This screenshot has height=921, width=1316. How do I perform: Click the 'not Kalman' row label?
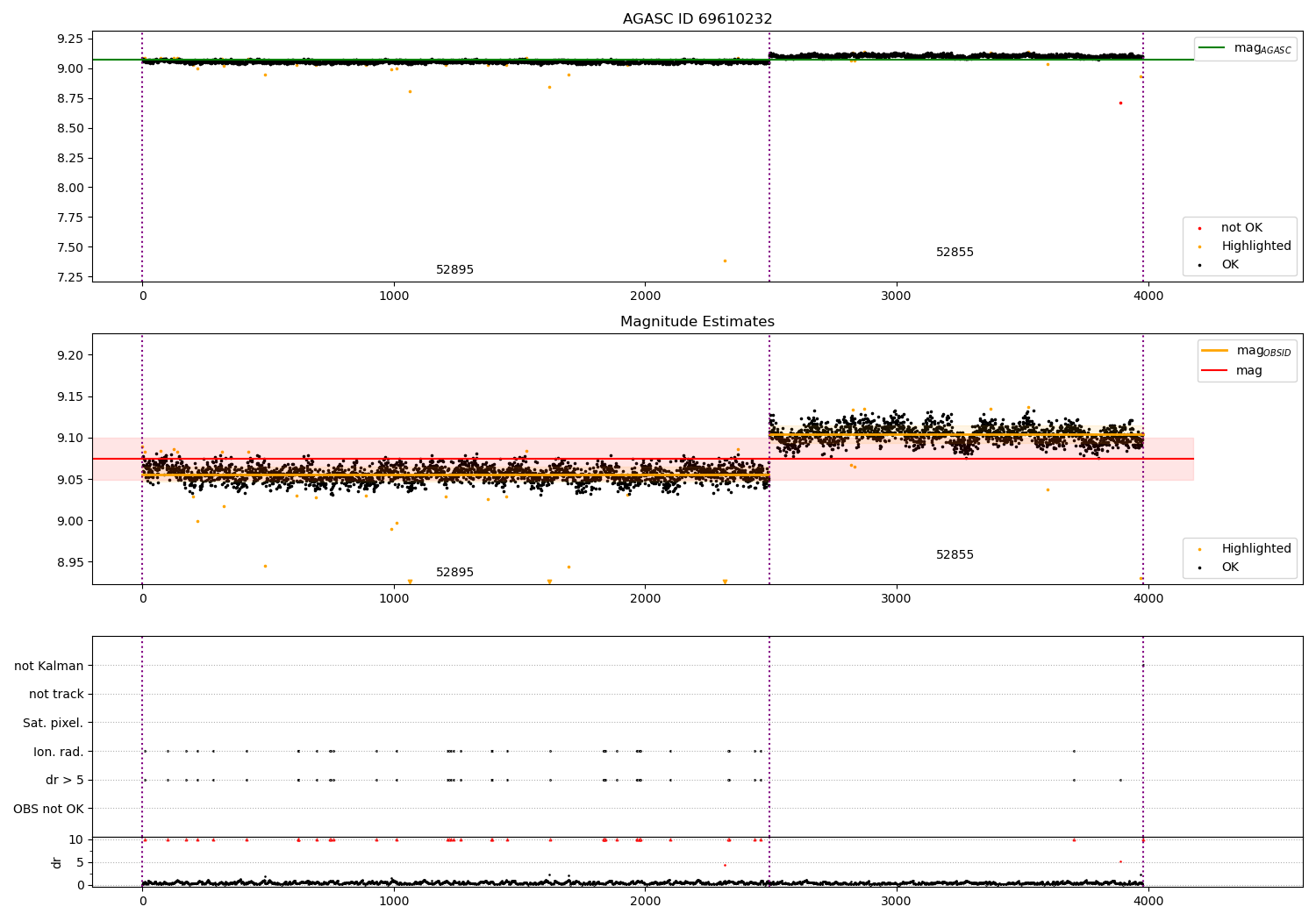(x=49, y=666)
